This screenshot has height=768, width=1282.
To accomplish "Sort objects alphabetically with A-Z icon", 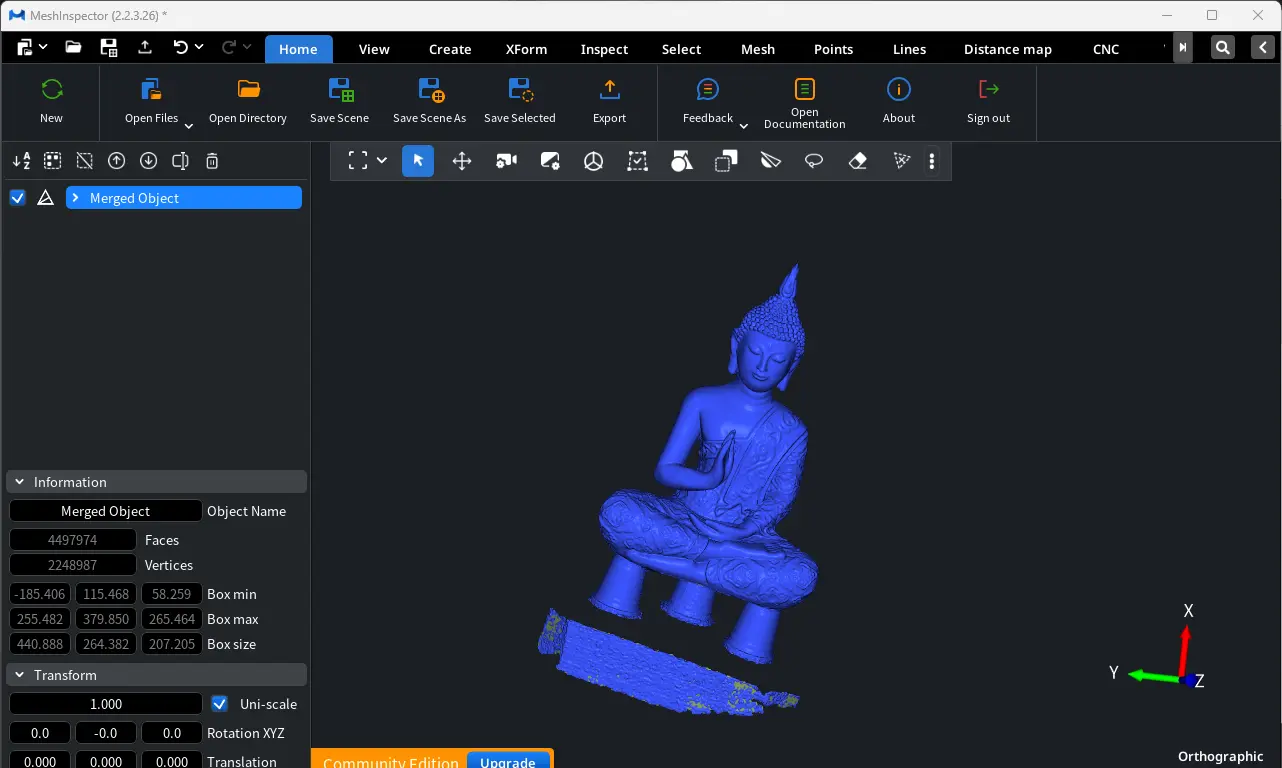I will tap(21, 161).
